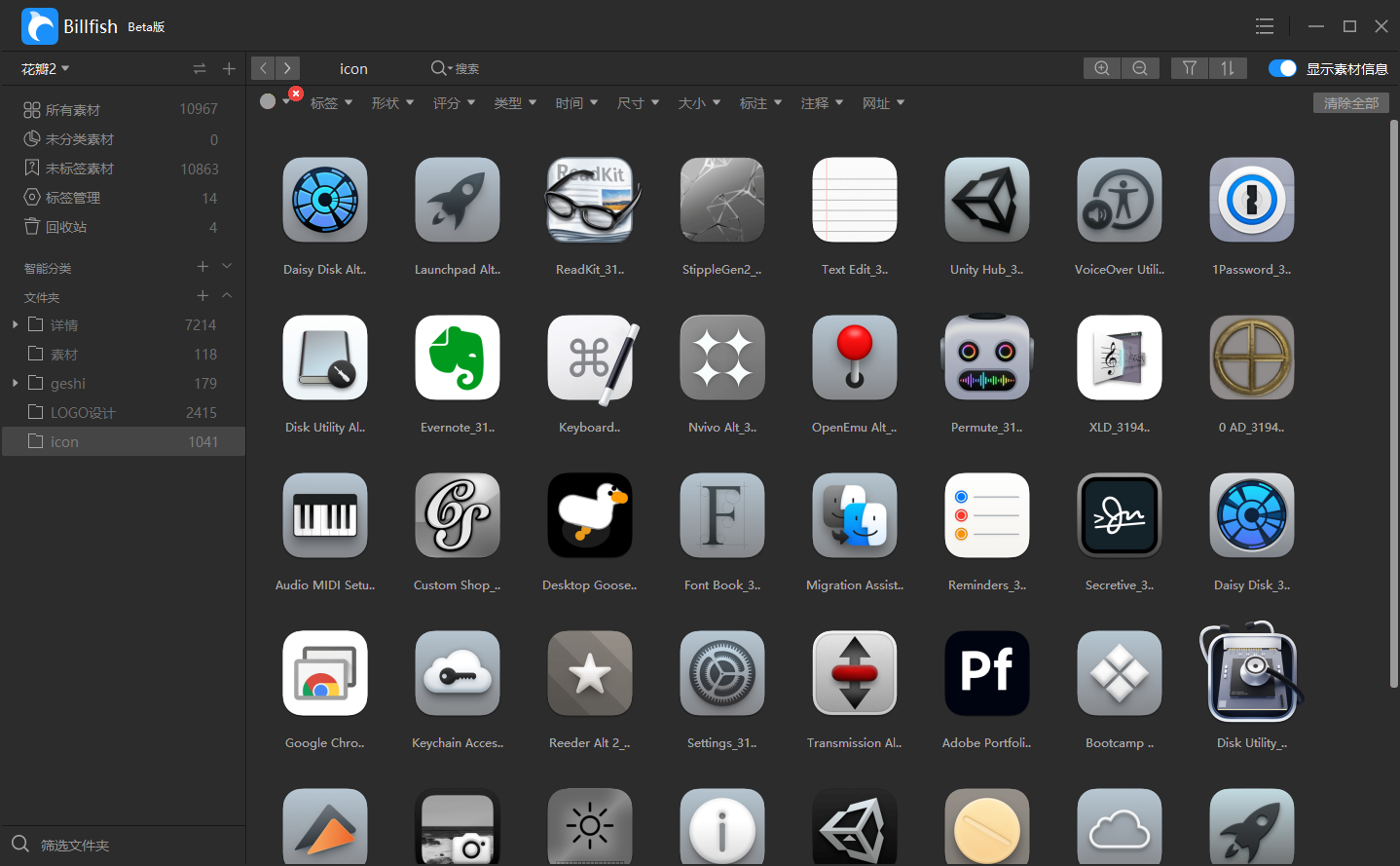Image resolution: width=1400 pixels, height=866 pixels.
Task: Click the filter folders search icon
Action: [20, 844]
